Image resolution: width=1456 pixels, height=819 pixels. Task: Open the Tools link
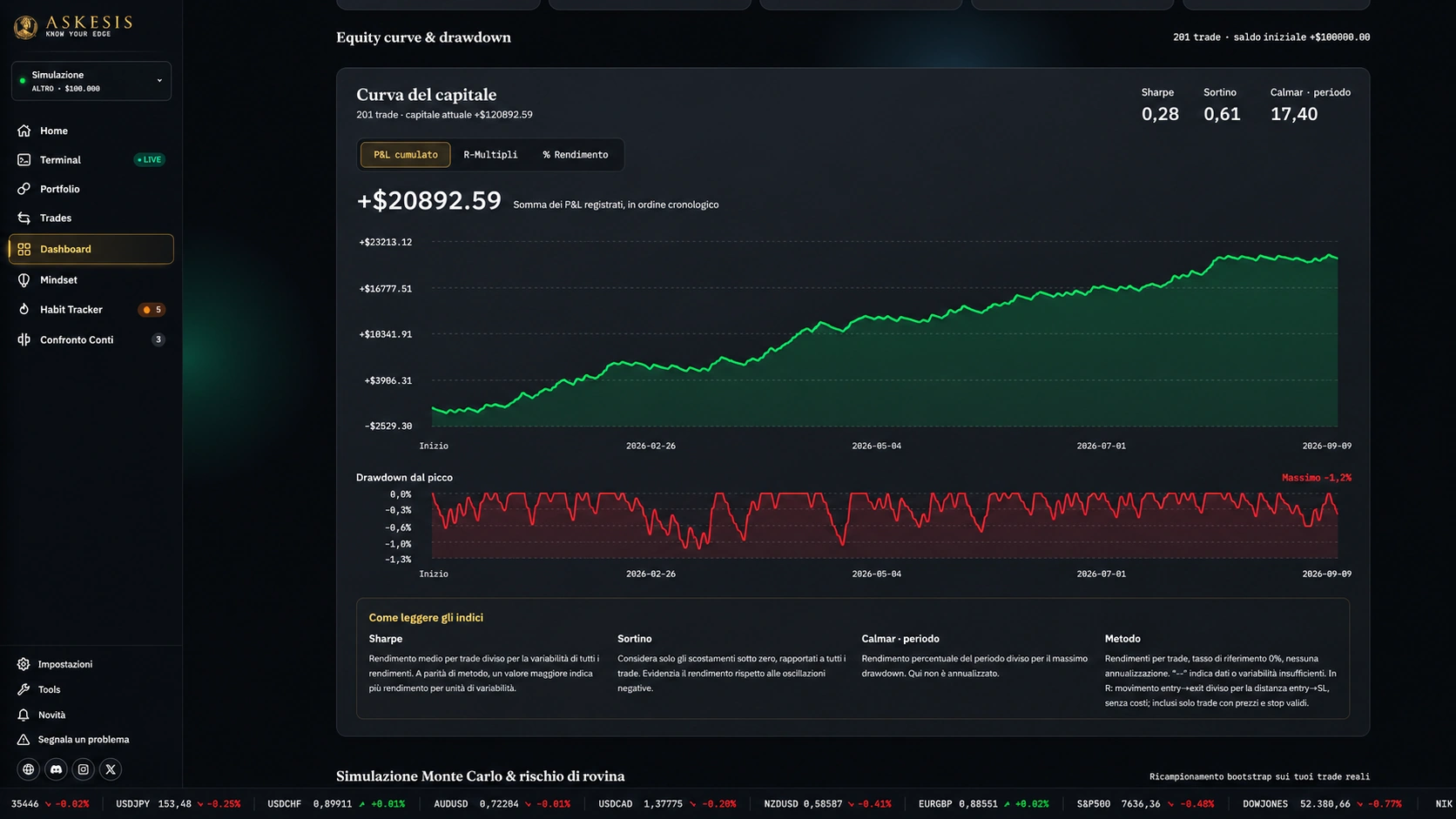pyautogui.click(x=50, y=689)
